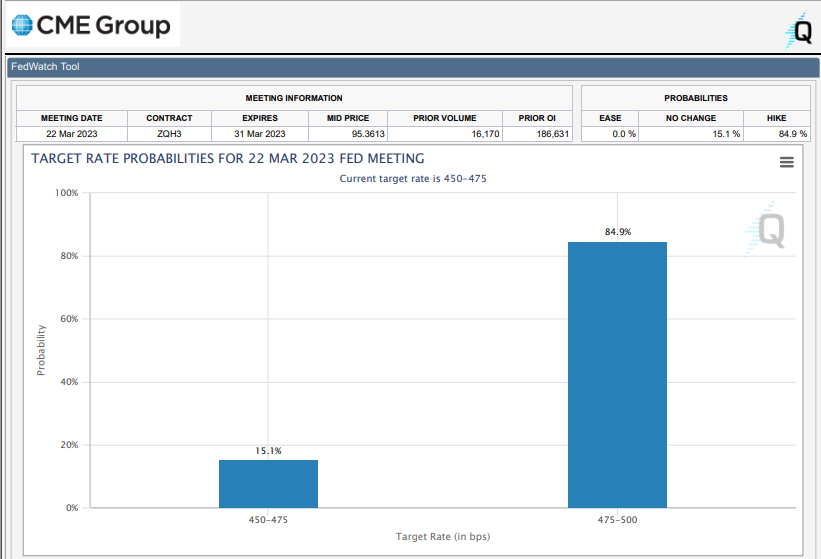The width and height of the screenshot is (821, 559).
Task: Click the 450-475 x-axis label
Action: tap(268, 520)
